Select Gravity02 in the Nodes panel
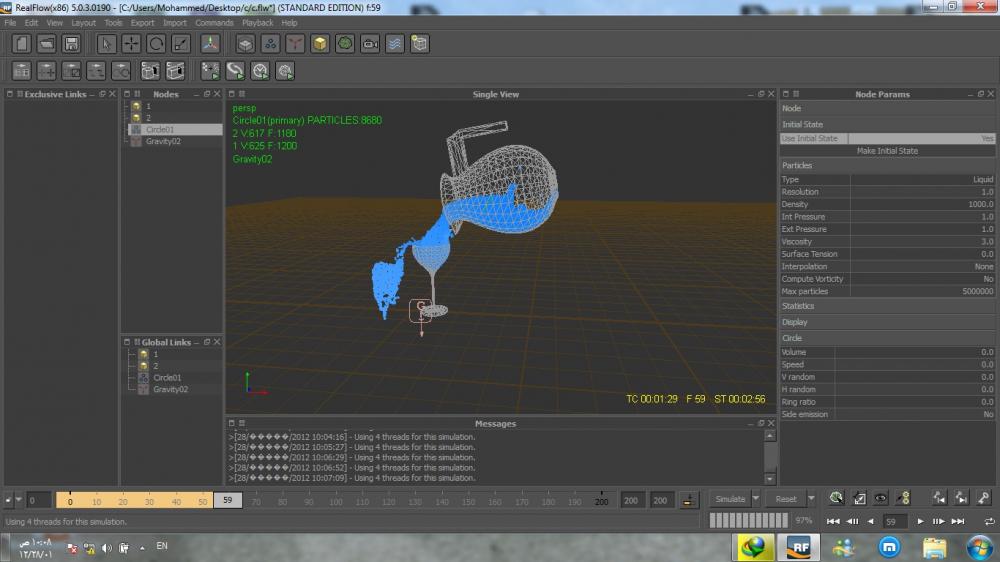 click(x=163, y=141)
